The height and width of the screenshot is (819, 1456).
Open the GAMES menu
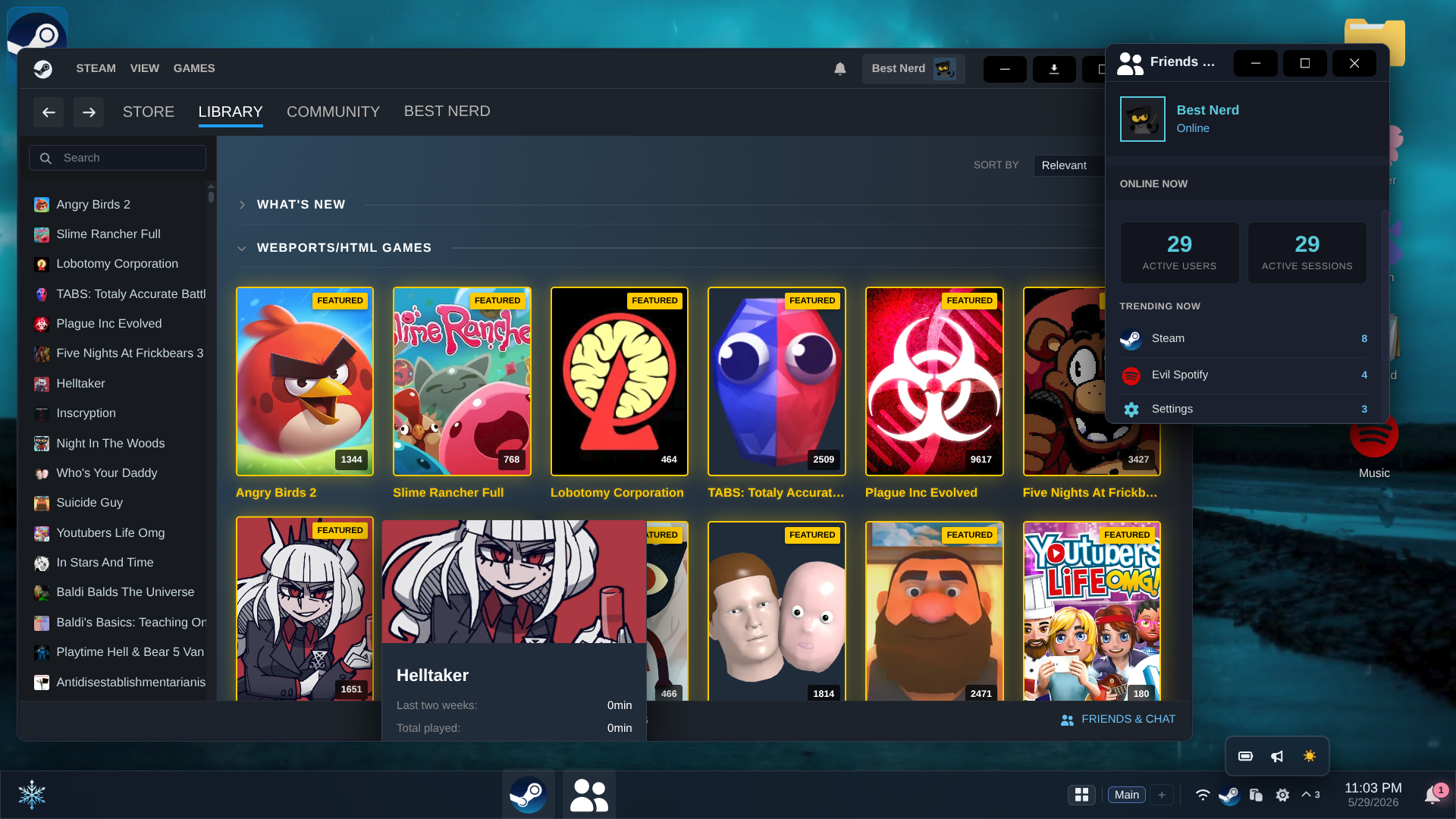coord(194,68)
